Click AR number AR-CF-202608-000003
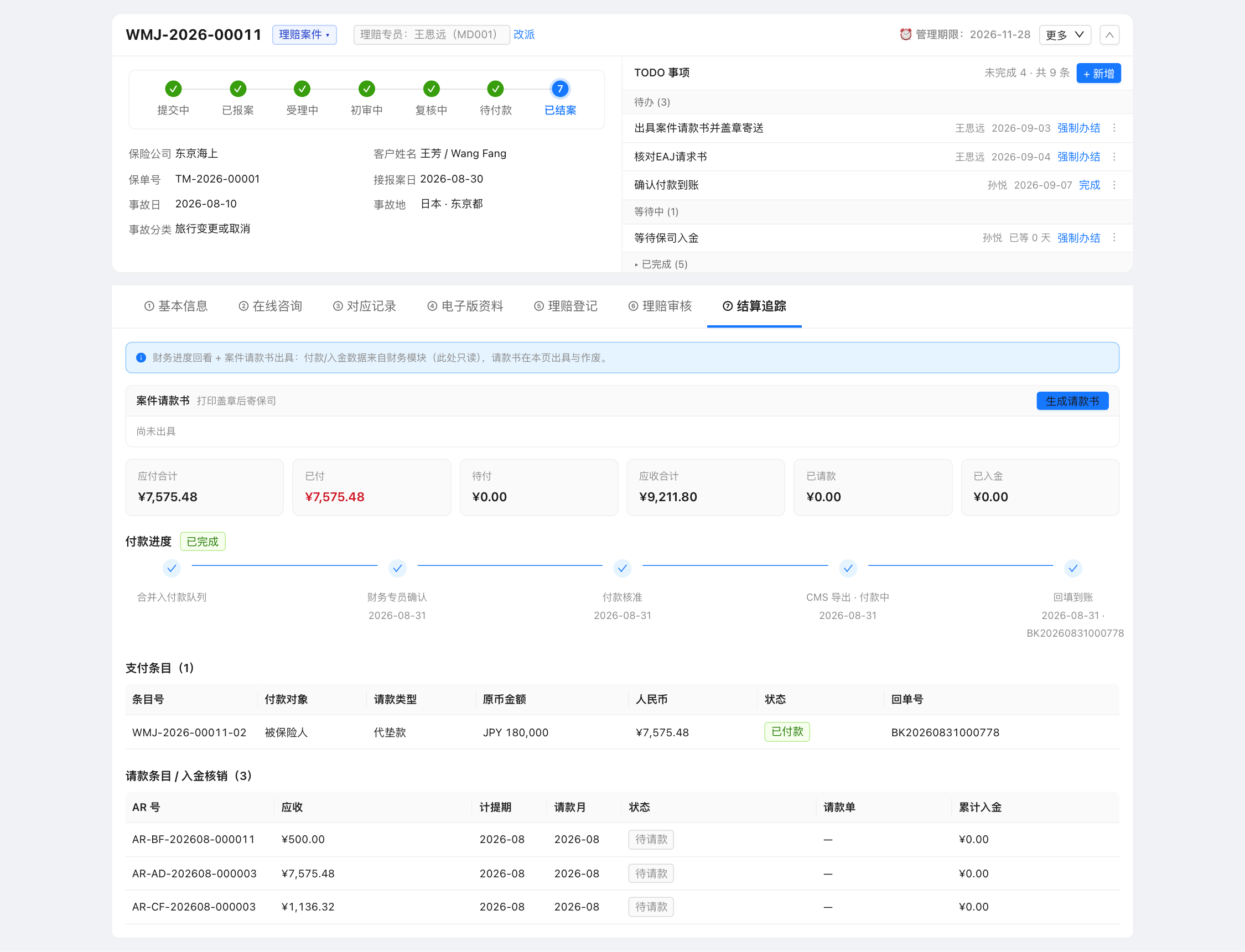Image resolution: width=1245 pixels, height=952 pixels. pos(194,907)
